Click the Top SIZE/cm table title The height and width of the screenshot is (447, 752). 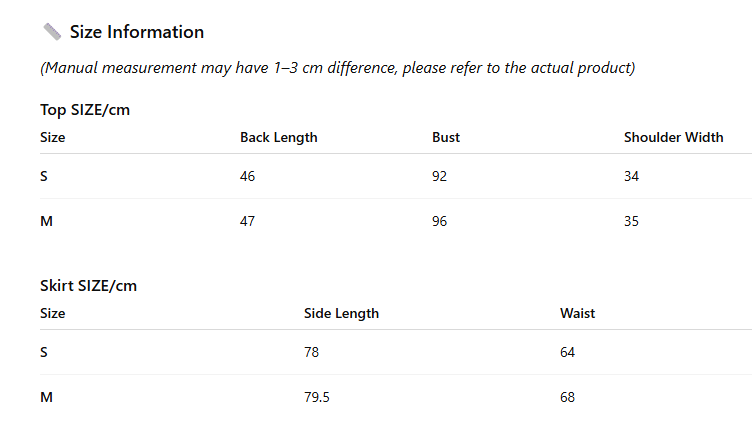85,110
